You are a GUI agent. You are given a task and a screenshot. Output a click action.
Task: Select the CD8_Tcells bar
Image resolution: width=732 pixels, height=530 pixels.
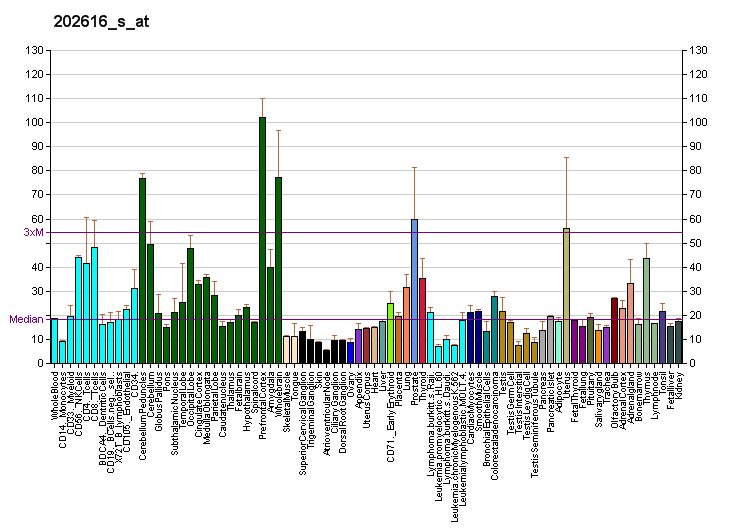[94, 305]
